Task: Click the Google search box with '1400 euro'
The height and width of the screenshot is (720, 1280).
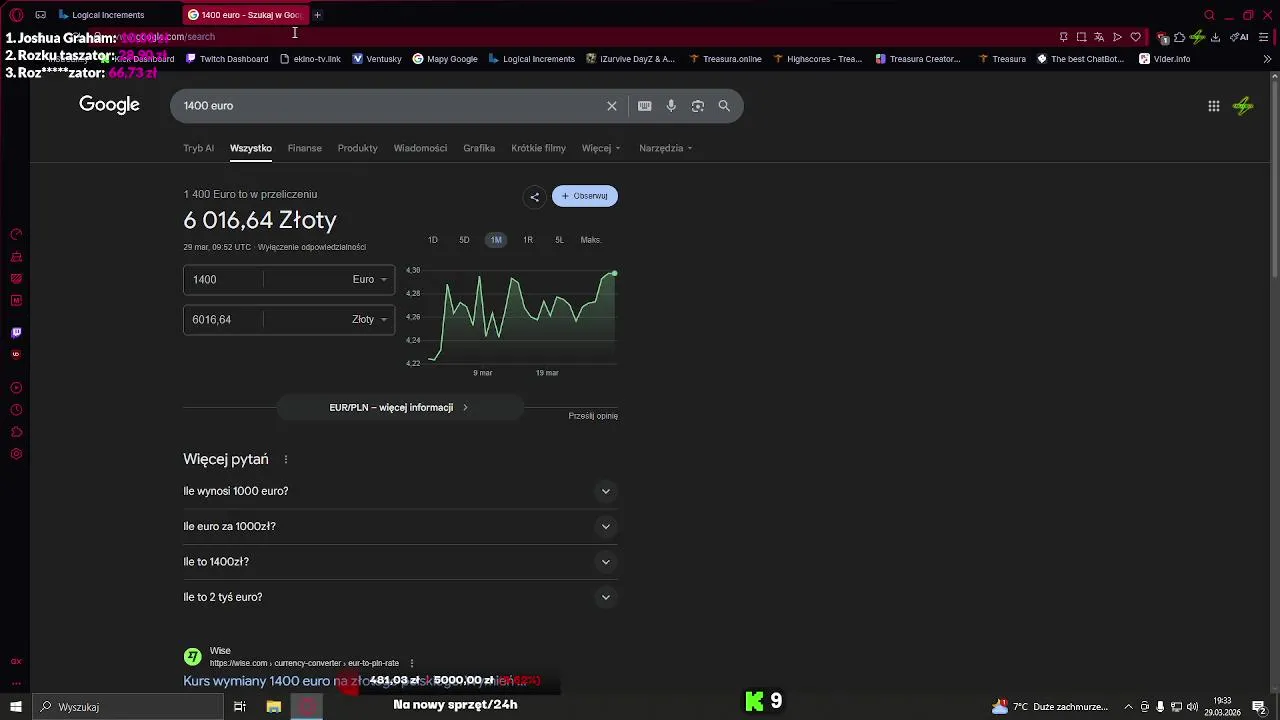Action: click(390, 106)
